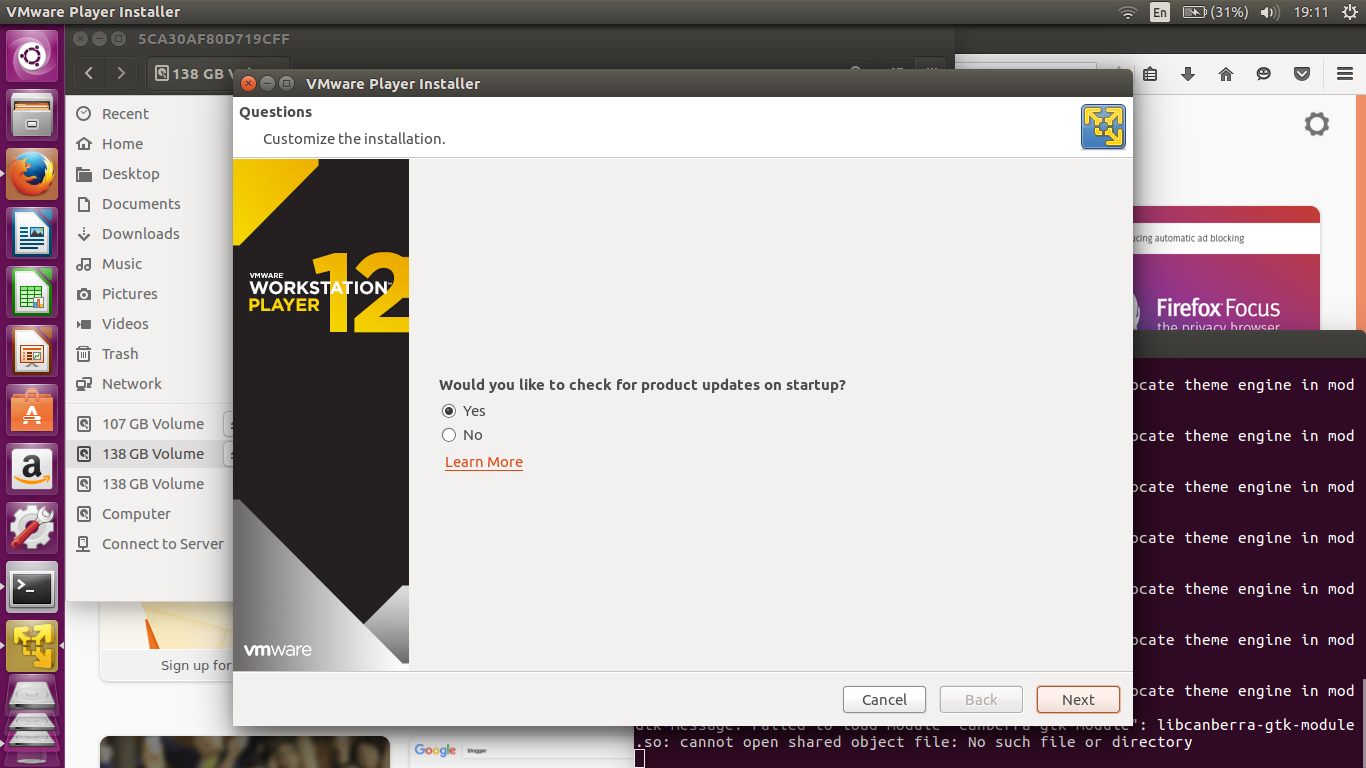
Task: Click the Next button
Action: click(x=1078, y=700)
